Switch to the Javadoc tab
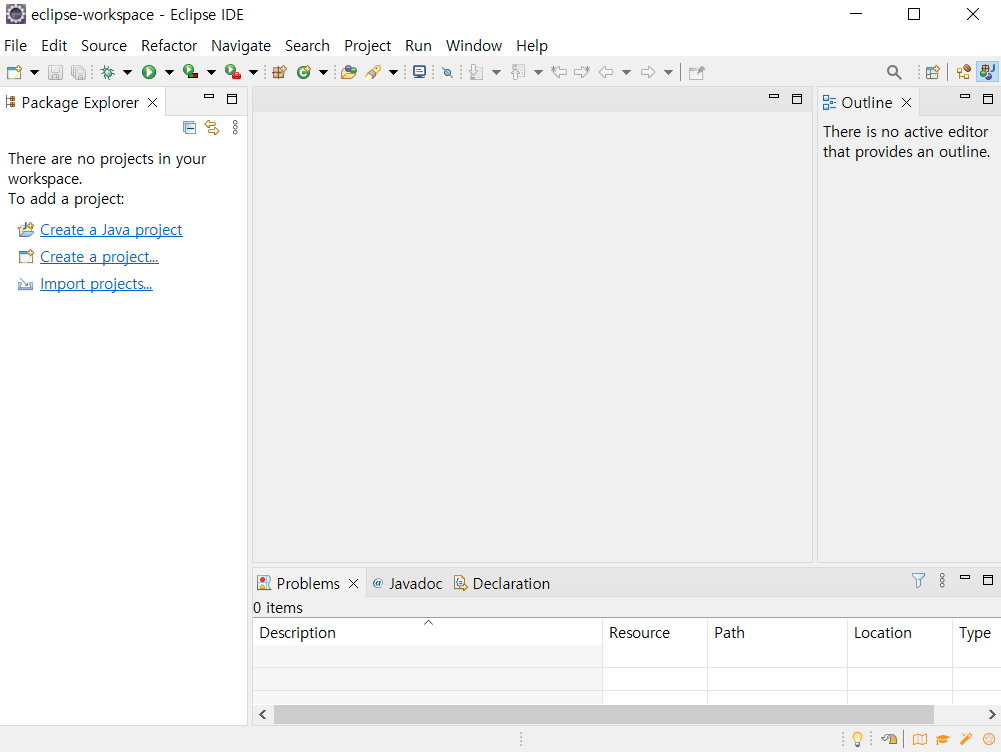This screenshot has width=1001, height=752. (407, 583)
